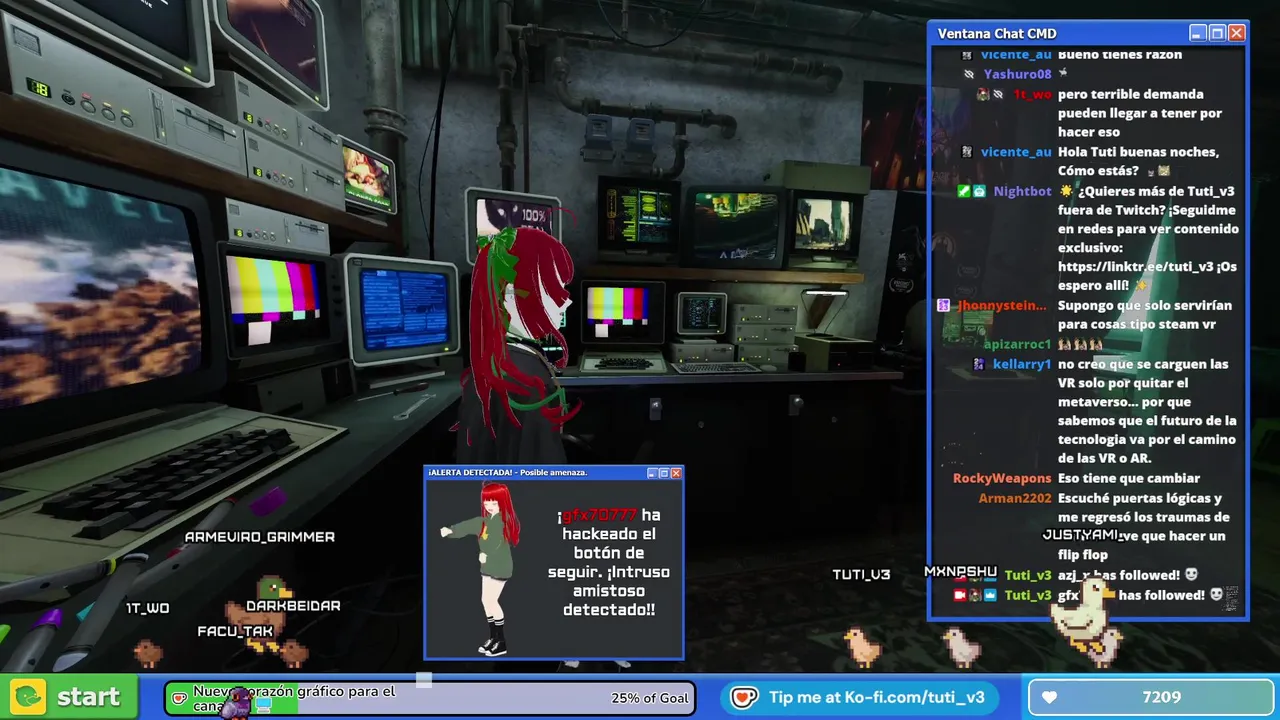
Task: Minimize the ALERTA DETECTADA window
Action: [x=652, y=473]
